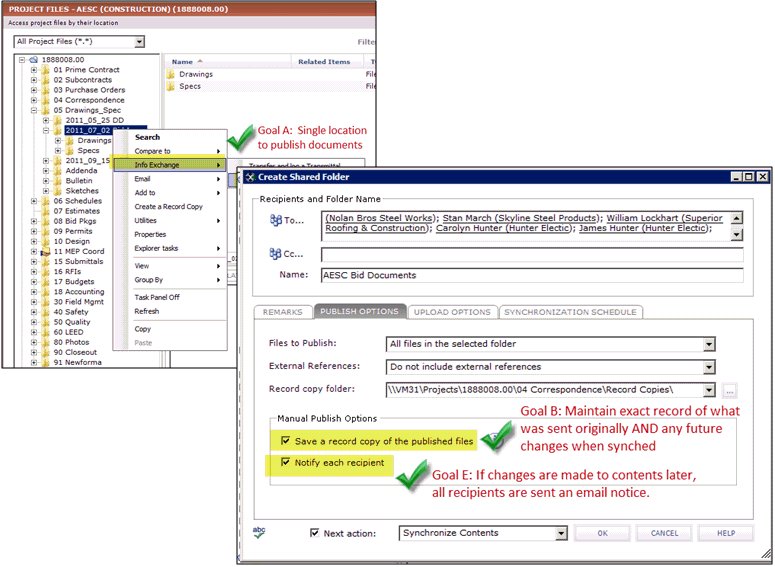
Task: Open the Add to submenu
Action: [x=171, y=193]
